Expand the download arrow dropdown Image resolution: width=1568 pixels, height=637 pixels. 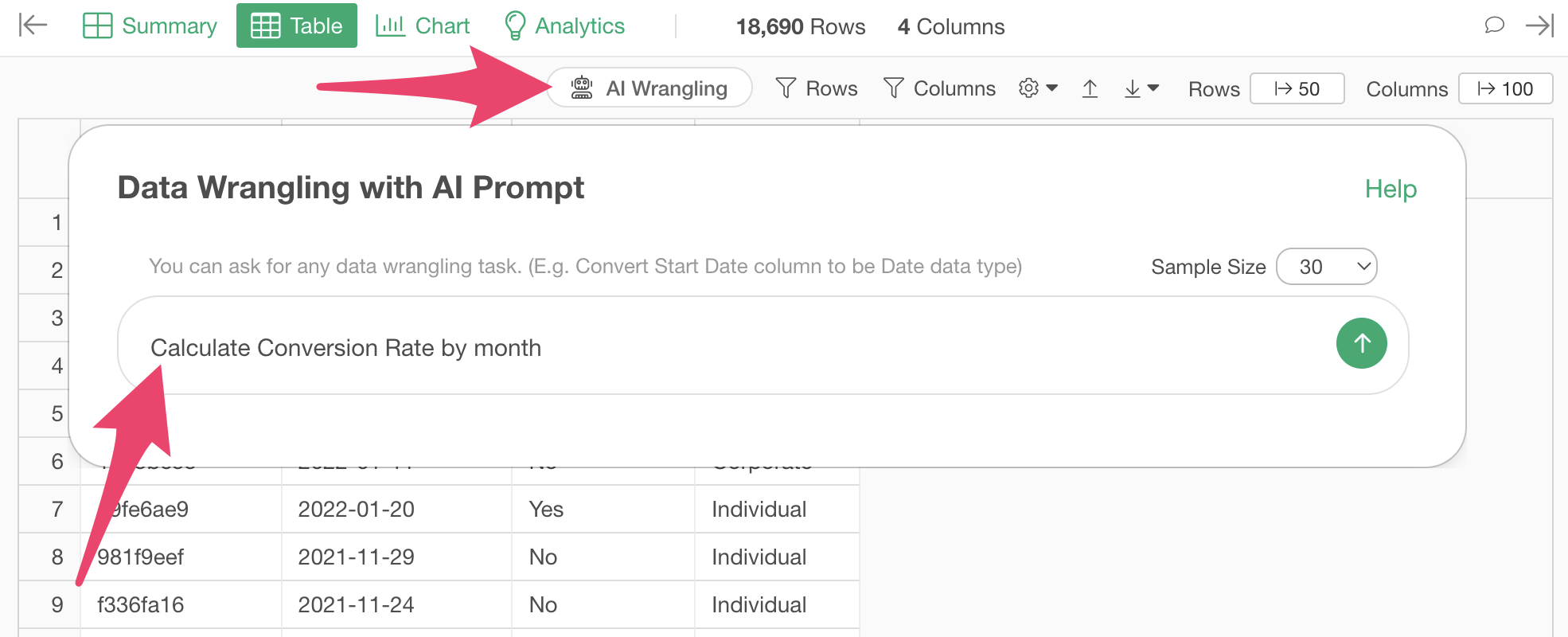[x=1141, y=88]
